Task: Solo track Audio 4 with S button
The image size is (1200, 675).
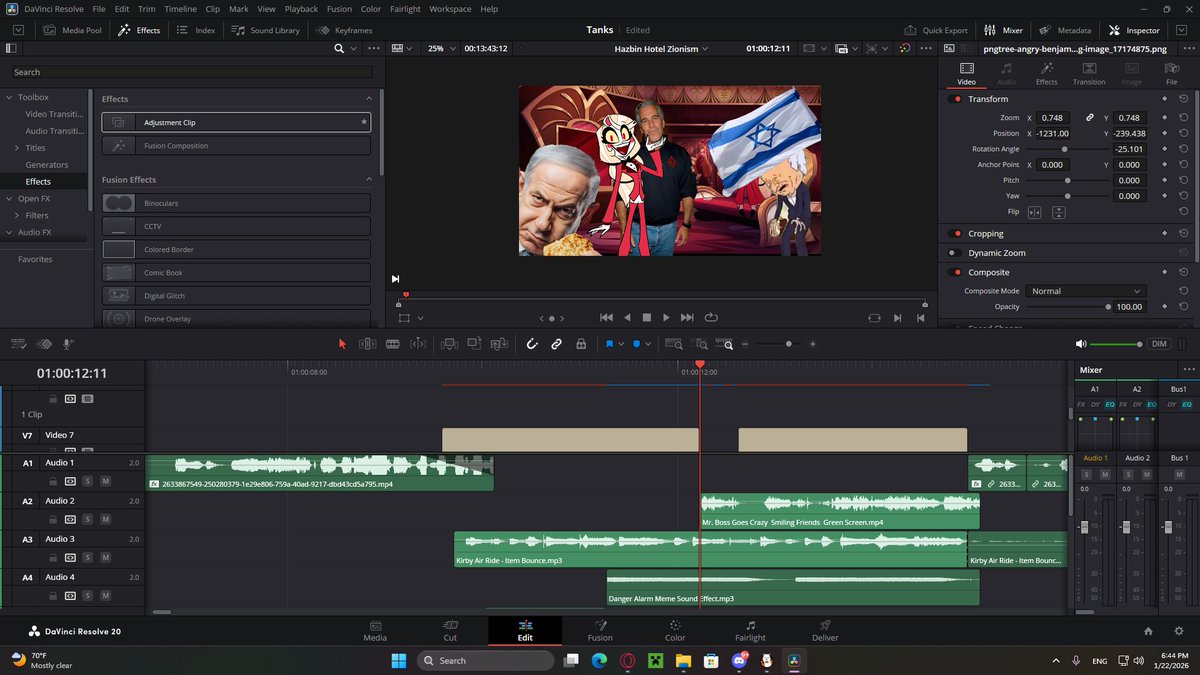Action: click(88, 596)
